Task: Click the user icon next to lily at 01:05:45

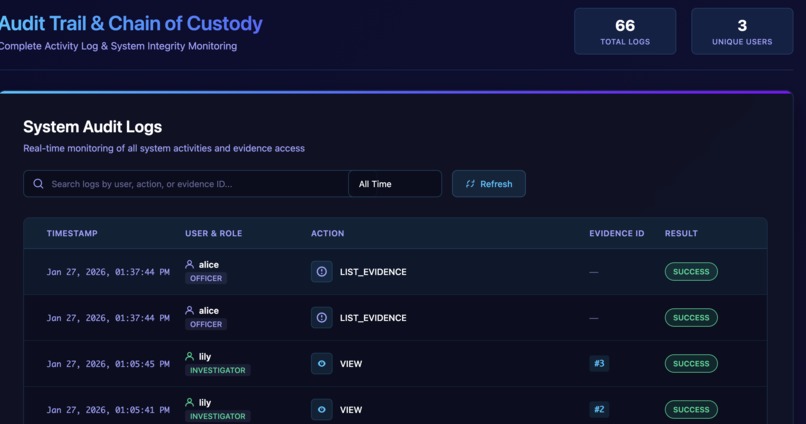Action: pyautogui.click(x=190, y=356)
